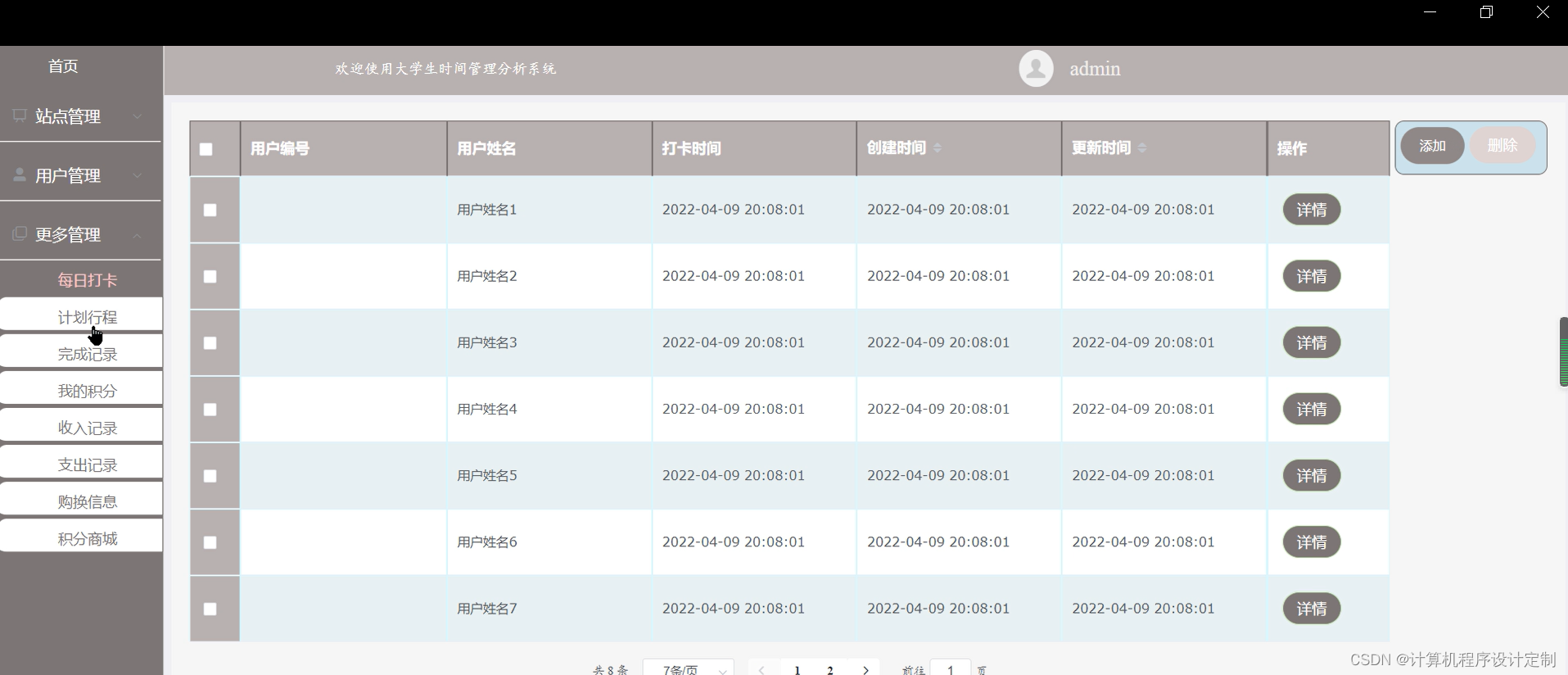Screen dimensions: 1568x675
Task: Click the admin user avatar icon
Action: click(1036, 69)
